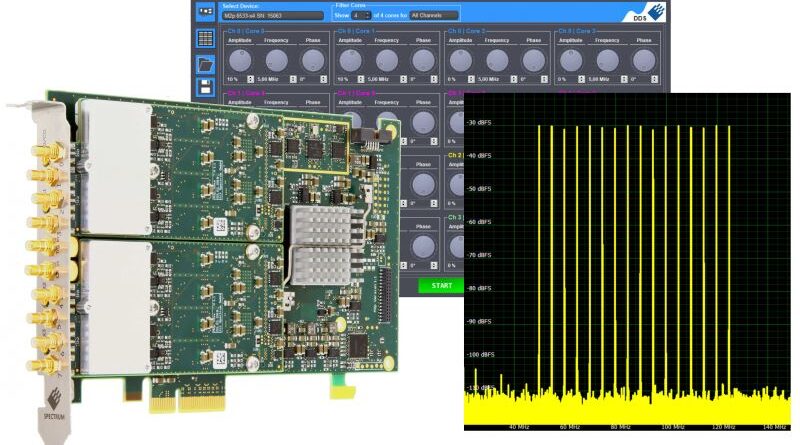Click Ch 0 Core 0 Phase knob
Viewport: 800px width, 445px height.
(313, 59)
